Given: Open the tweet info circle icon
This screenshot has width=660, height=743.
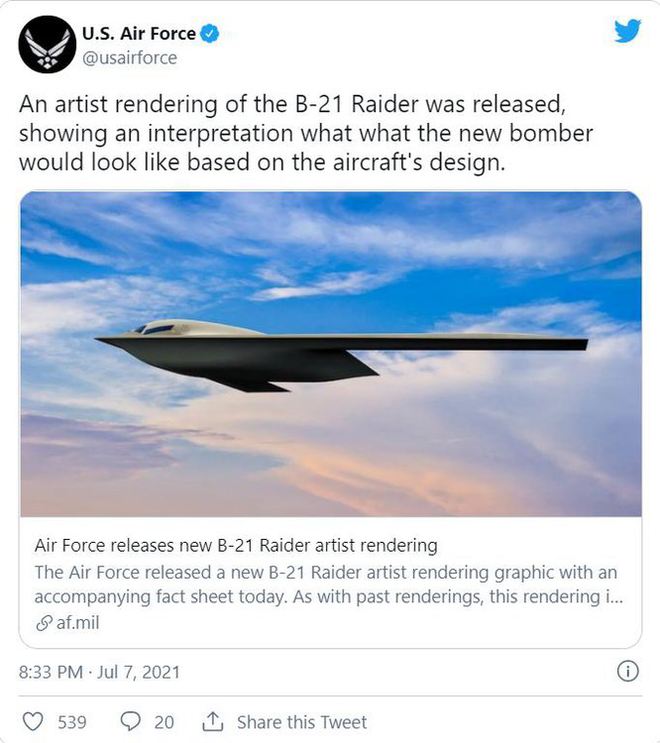Looking at the screenshot, I should (629, 671).
